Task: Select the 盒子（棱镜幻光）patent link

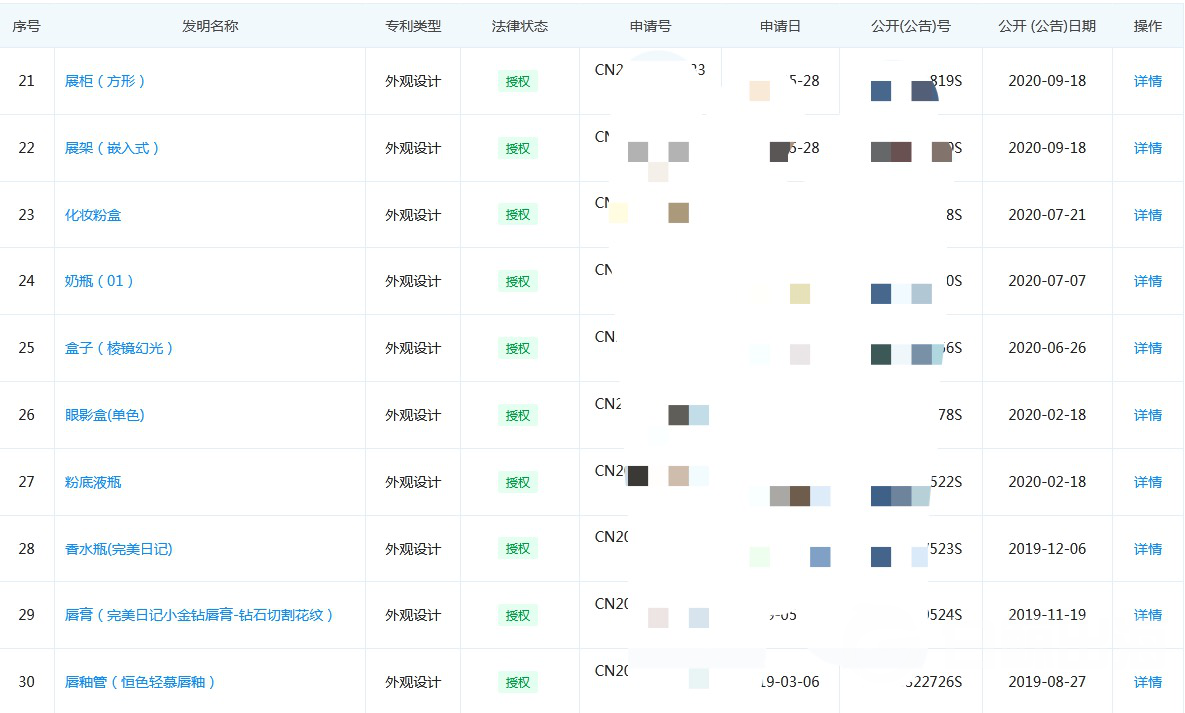Action: coord(119,348)
